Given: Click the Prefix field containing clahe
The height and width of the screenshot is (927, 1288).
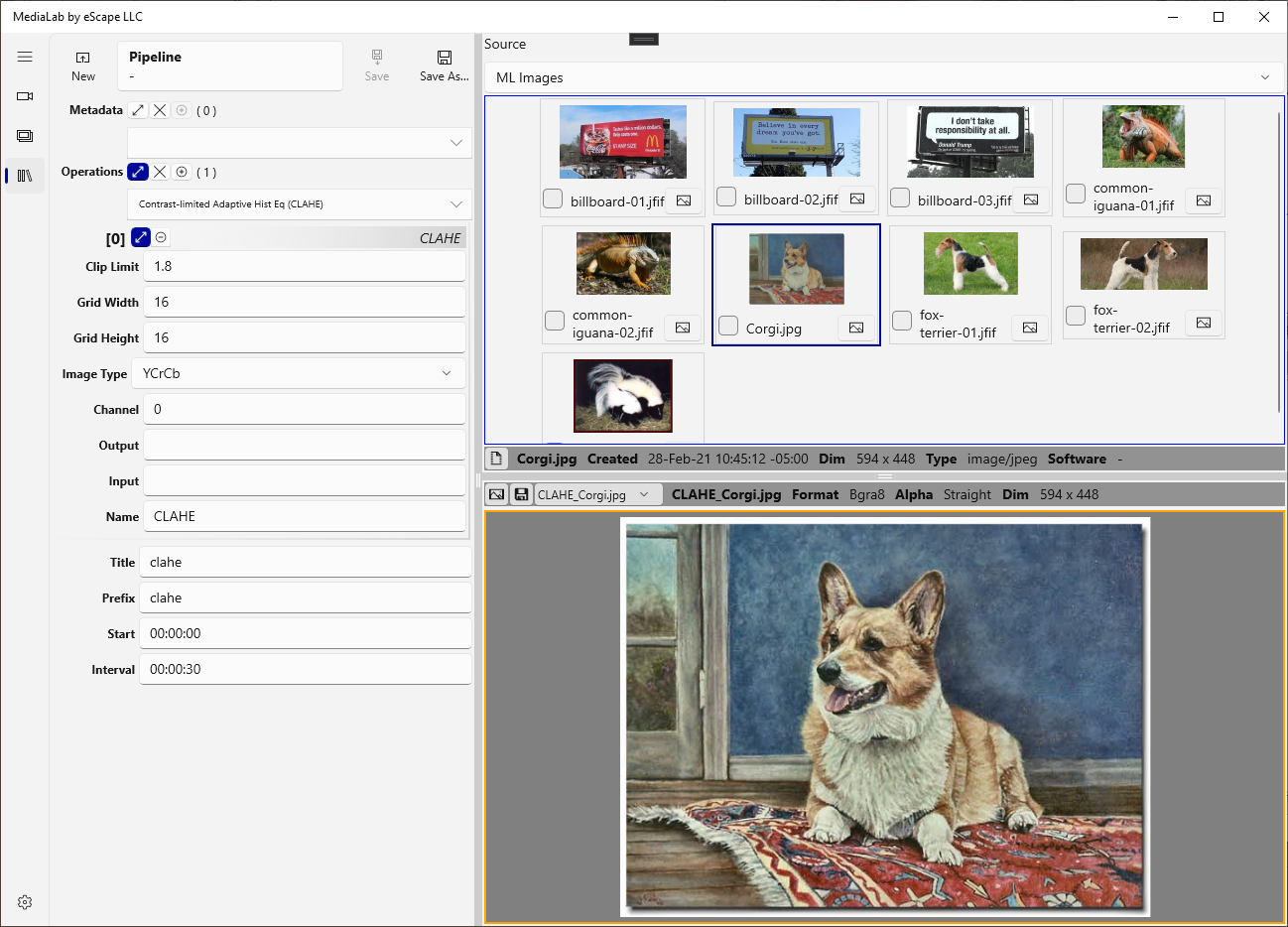Looking at the screenshot, I should (306, 597).
